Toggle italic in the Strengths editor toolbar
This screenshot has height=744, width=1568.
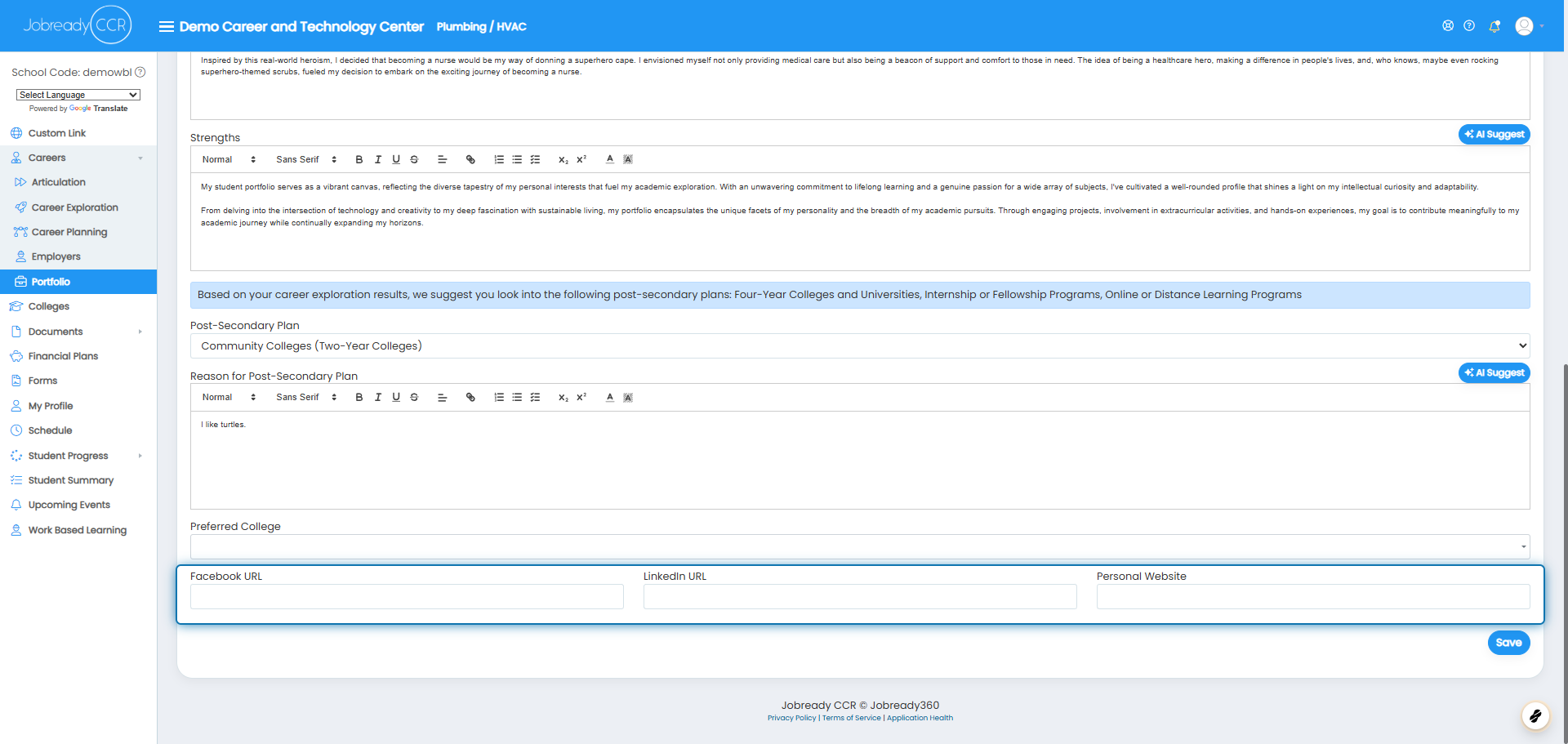378,159
